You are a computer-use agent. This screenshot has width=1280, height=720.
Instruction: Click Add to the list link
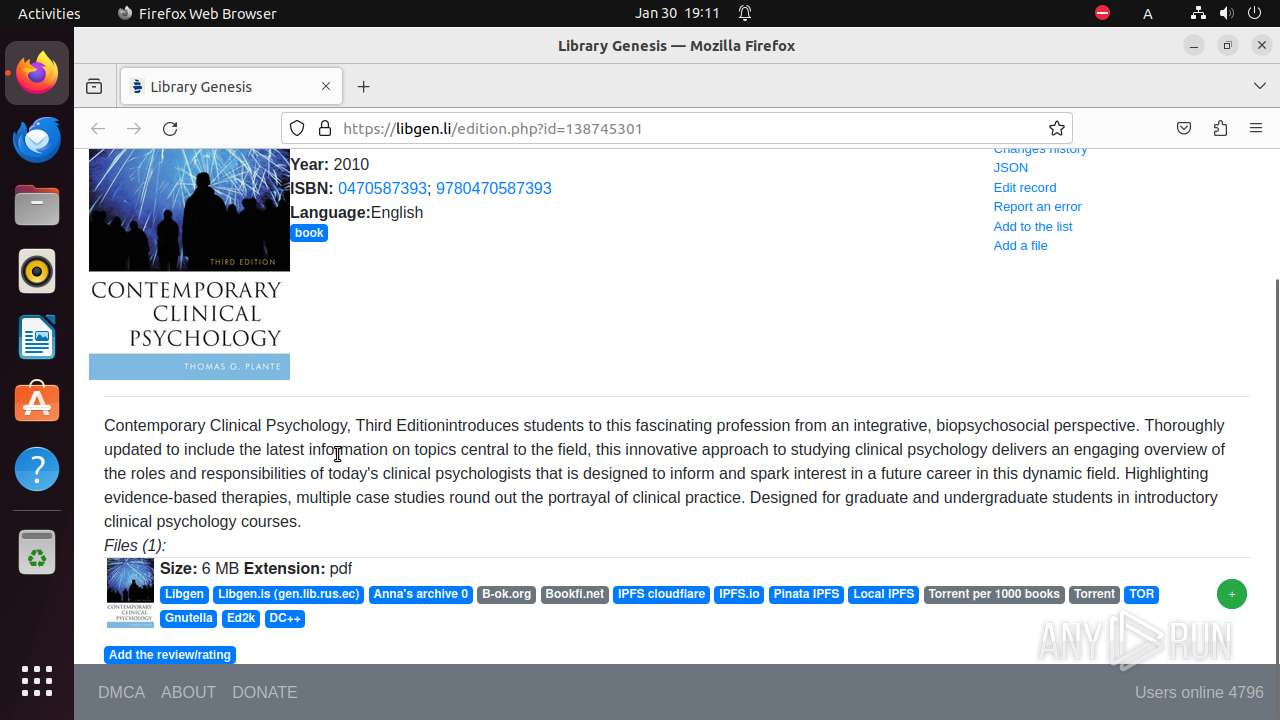[x=1032, y=226]
